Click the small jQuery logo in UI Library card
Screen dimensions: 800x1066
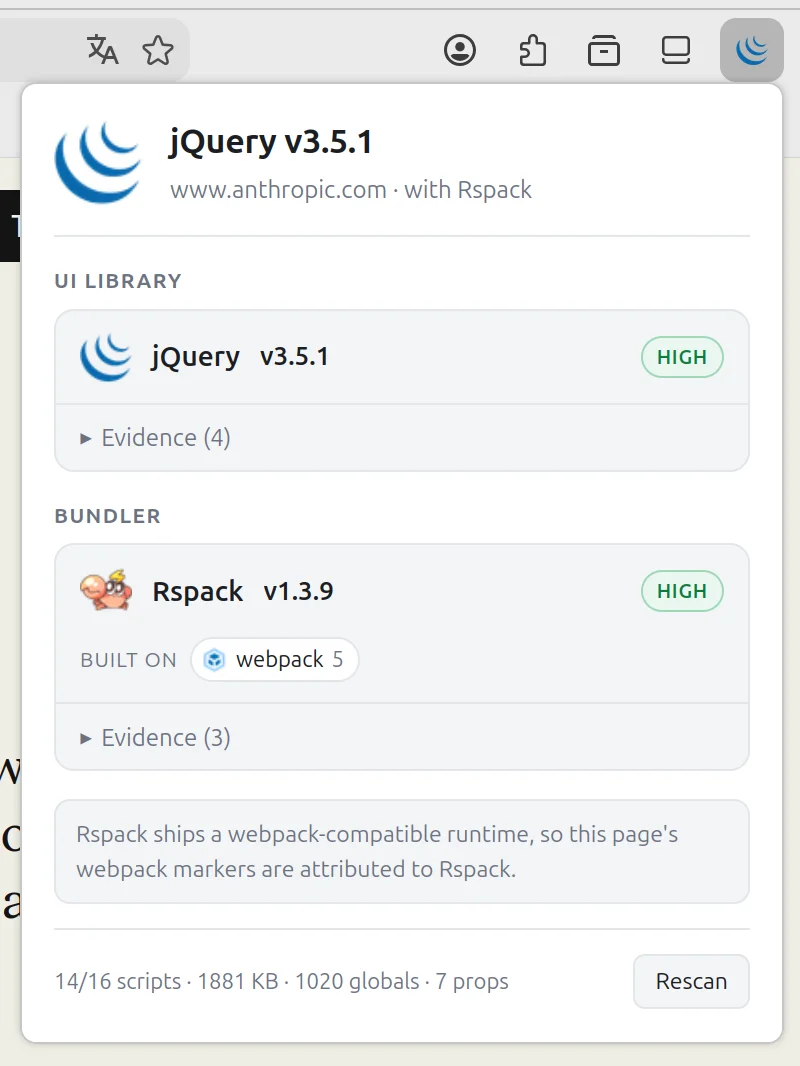click(105, 357)
